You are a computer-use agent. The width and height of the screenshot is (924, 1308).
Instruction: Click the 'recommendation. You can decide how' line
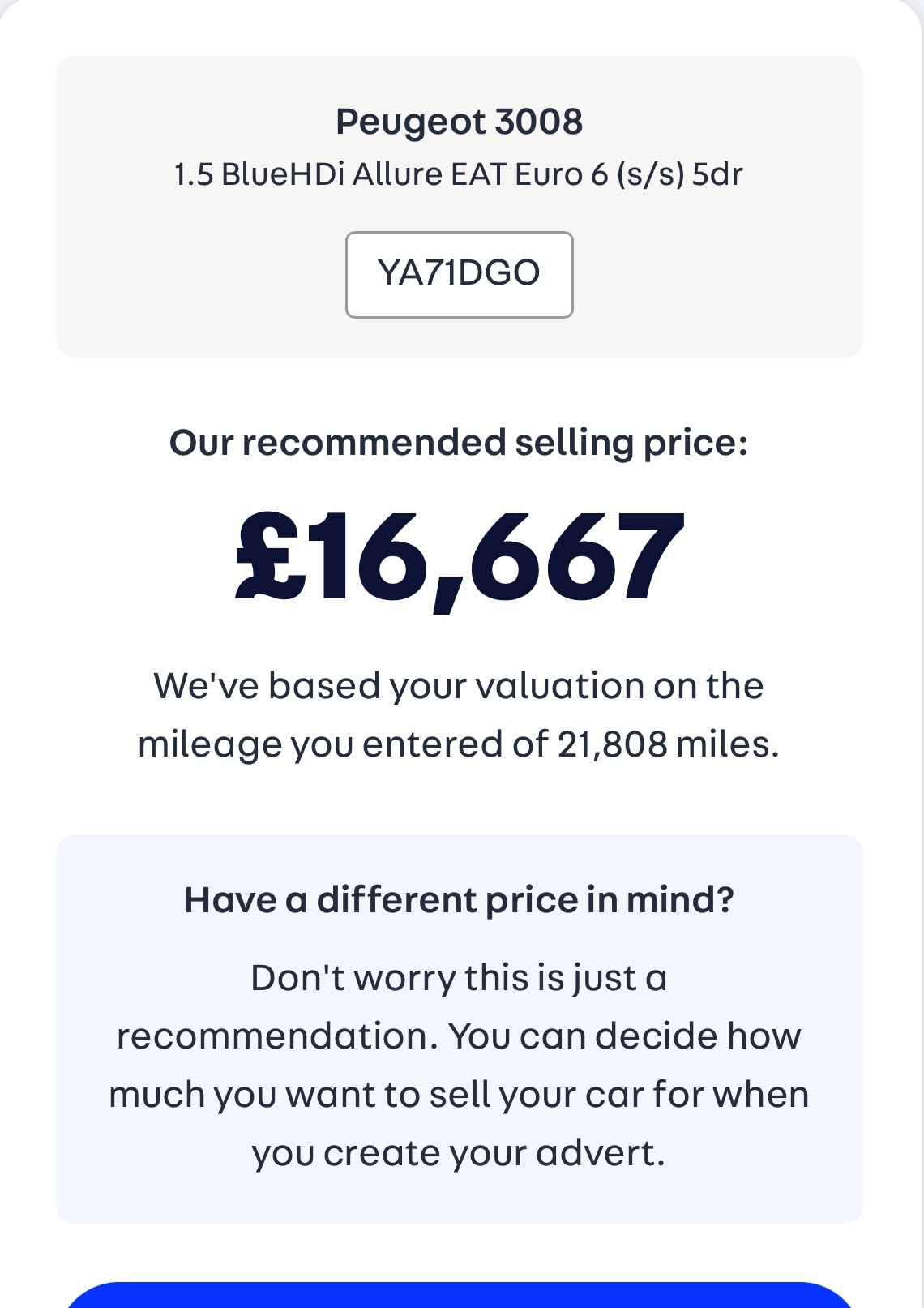[x=459, y=1036]
